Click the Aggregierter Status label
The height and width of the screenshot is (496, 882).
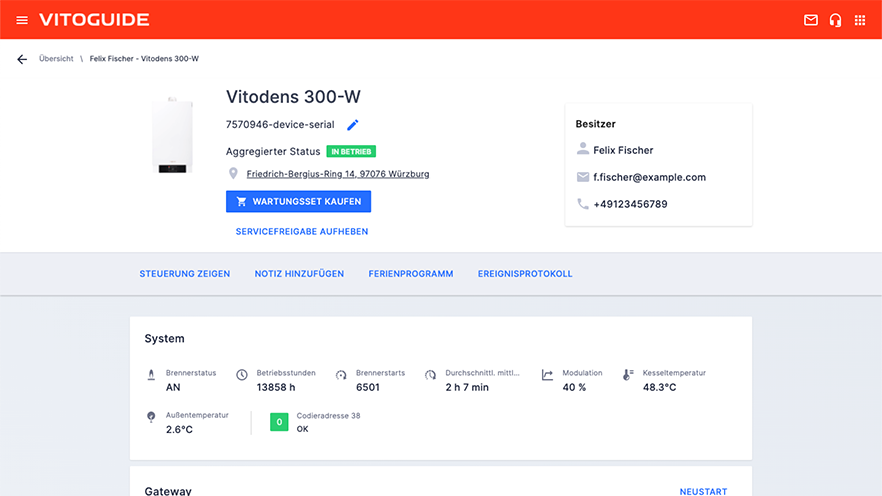(273, 152)
